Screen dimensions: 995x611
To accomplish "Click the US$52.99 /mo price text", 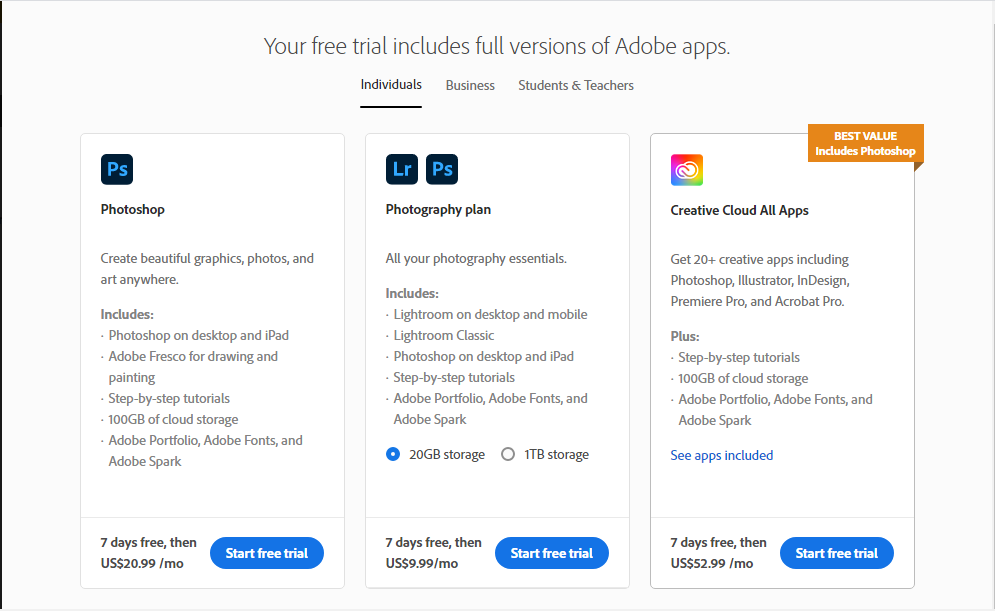I will [712, 563].
